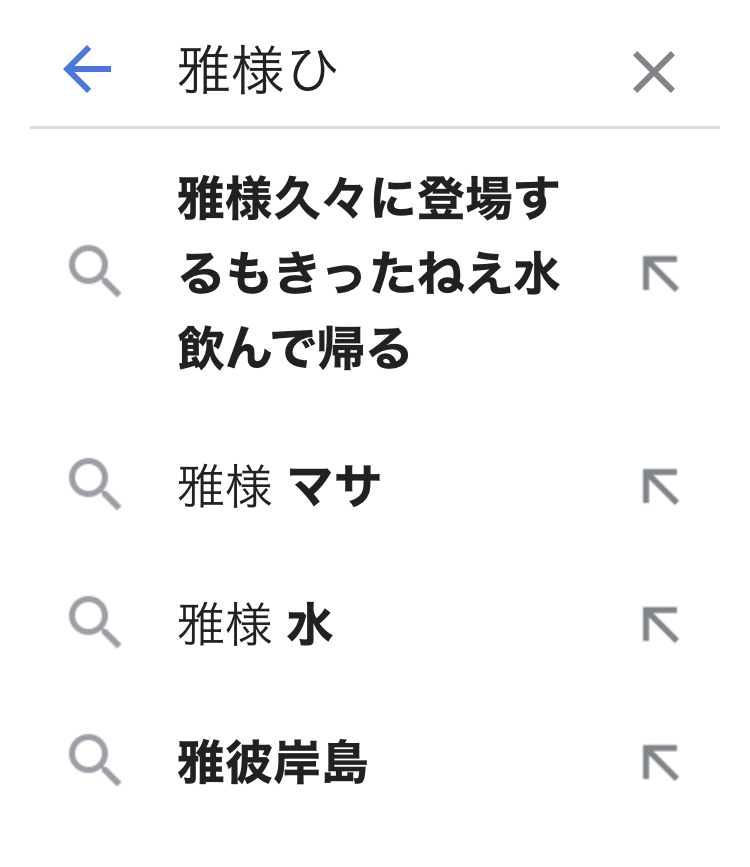Insert 雅彼岸島 using its arrow icon
This screenshot has height=867, width=750.
[x=660, y=763]
